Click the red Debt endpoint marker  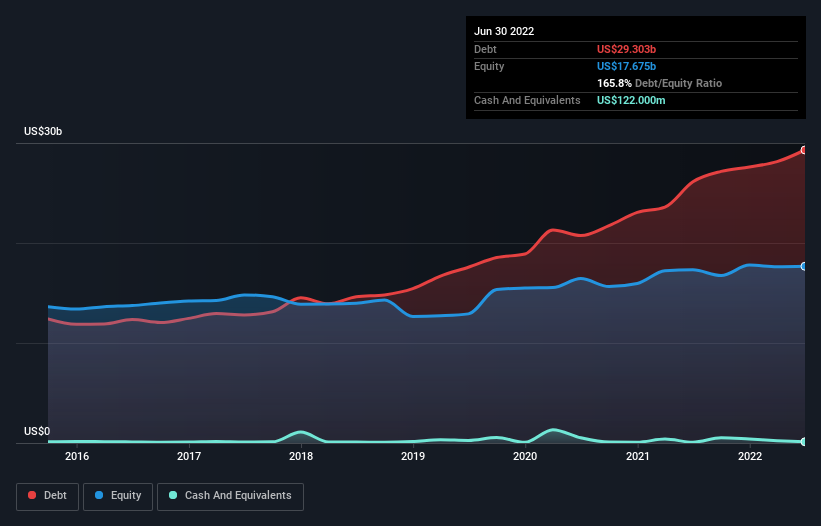pyautogui.click(x=804, y=150)
